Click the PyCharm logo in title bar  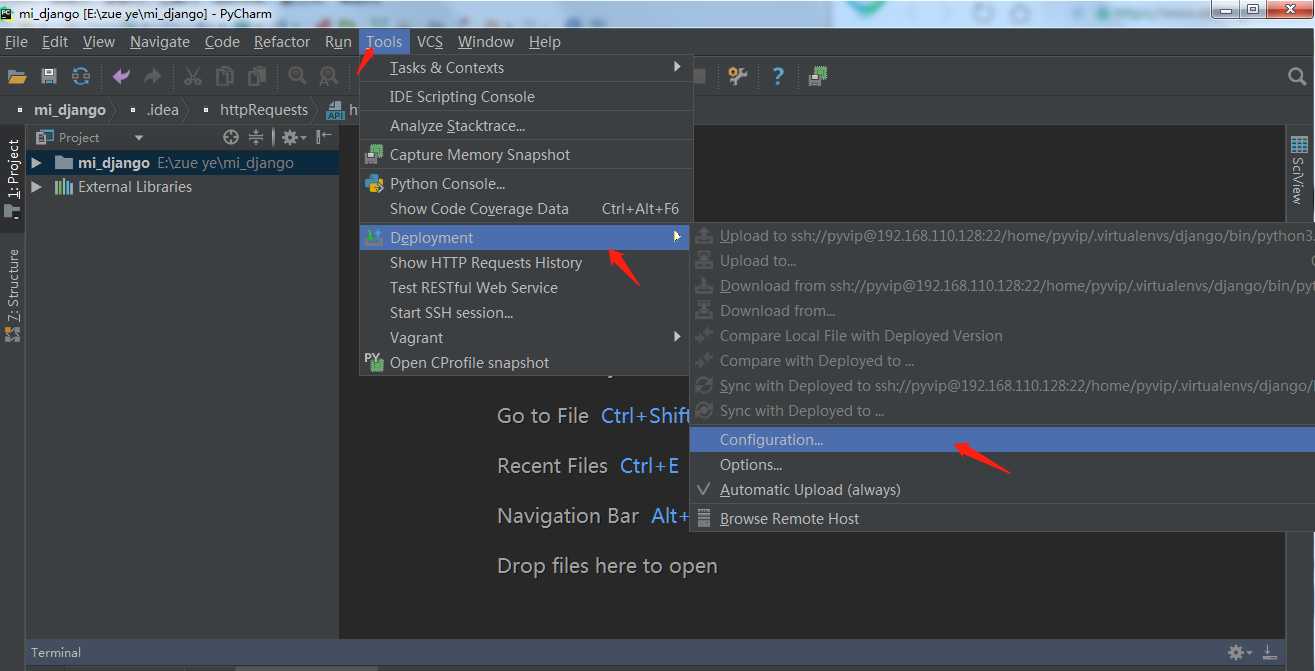click(x=8, y=13)
